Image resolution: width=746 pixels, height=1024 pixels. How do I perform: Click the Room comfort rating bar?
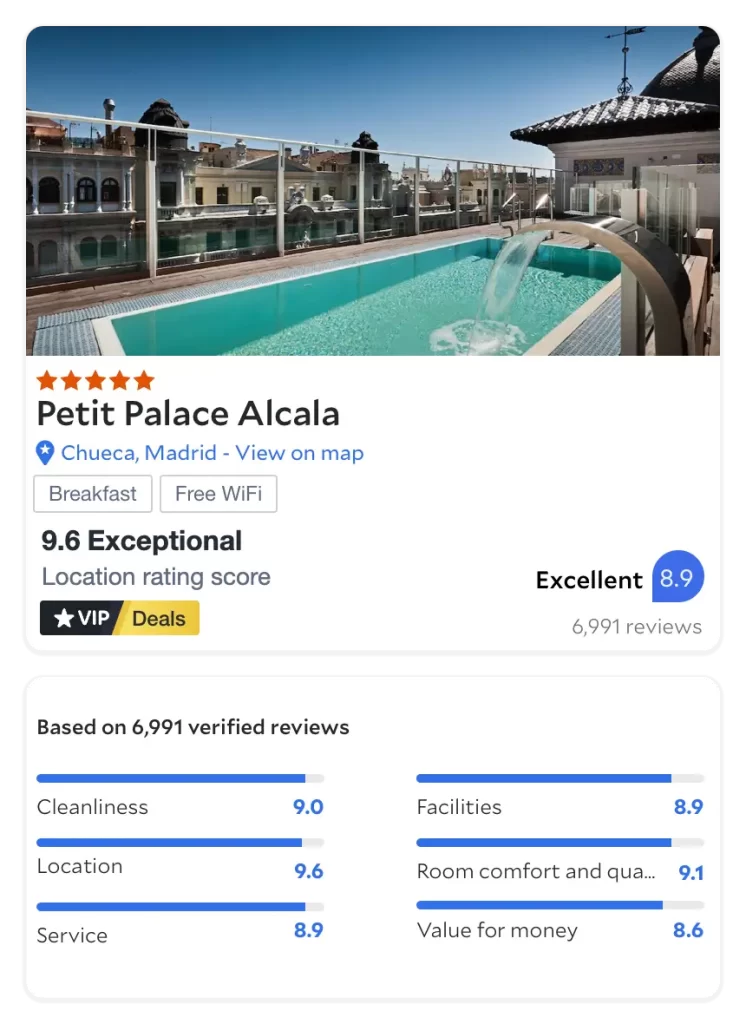click(560, 843)
